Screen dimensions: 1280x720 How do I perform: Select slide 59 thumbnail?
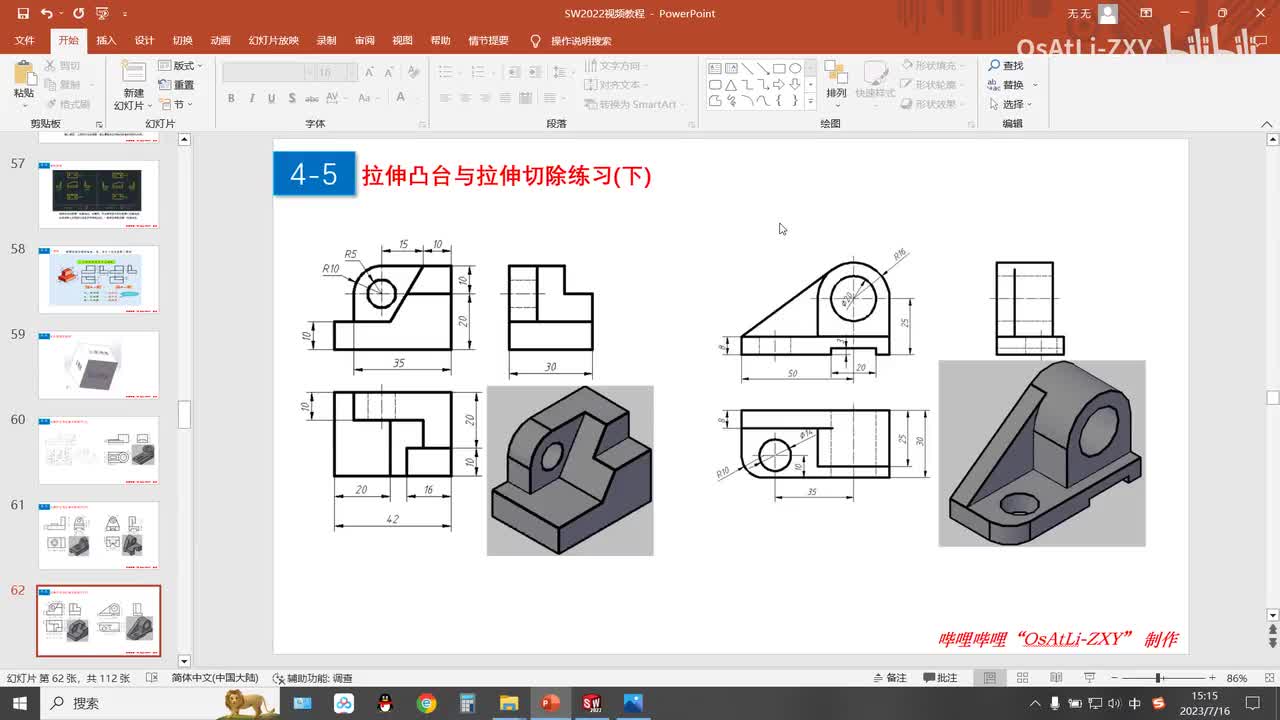pyautogui.click(x=98, y=365)
